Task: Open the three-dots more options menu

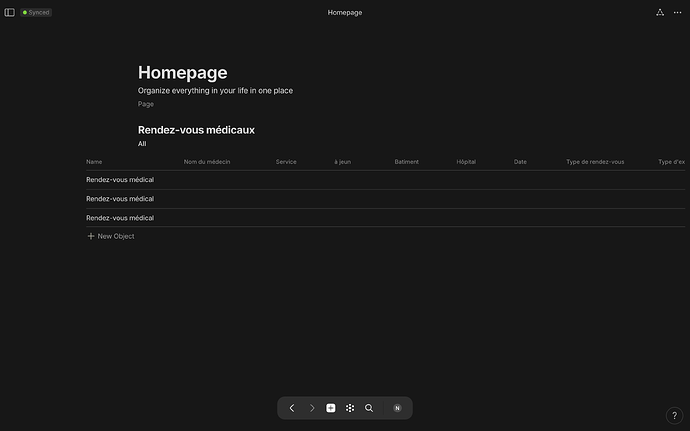Action: coord(677,12)
